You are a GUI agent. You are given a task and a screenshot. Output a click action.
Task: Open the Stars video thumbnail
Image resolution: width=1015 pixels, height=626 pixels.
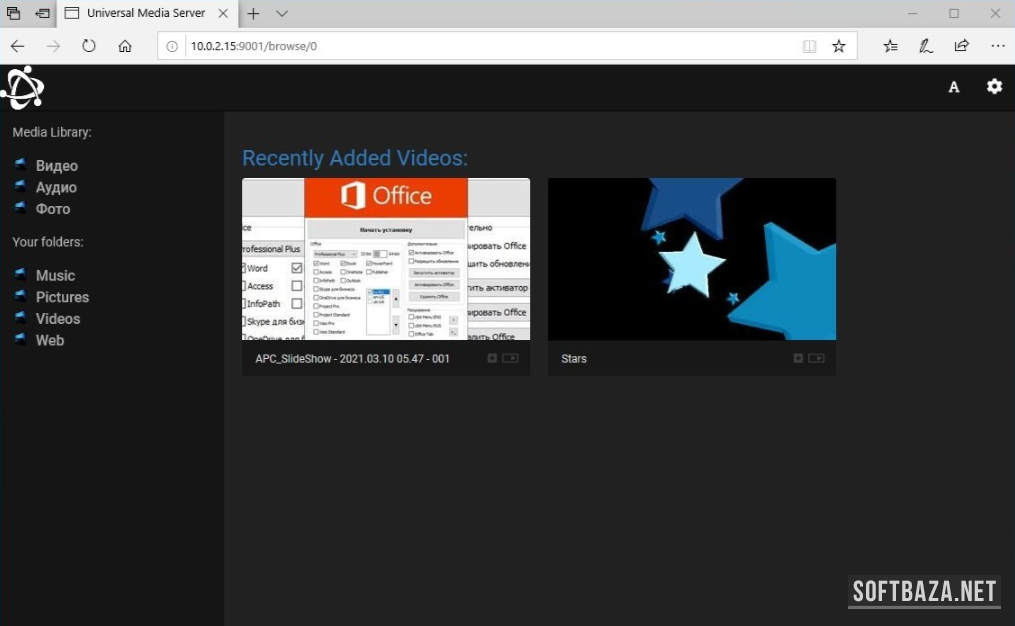[691, 259]
